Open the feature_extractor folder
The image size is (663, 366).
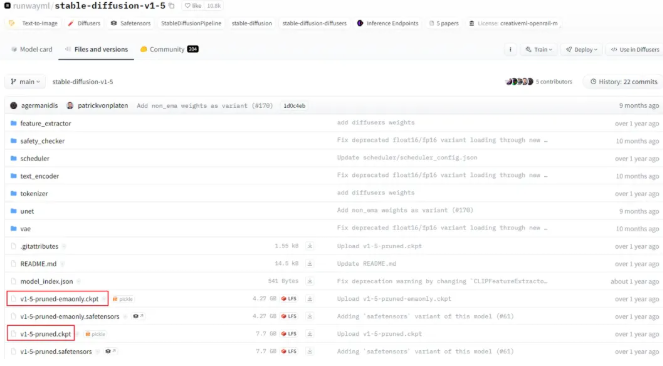46,123
